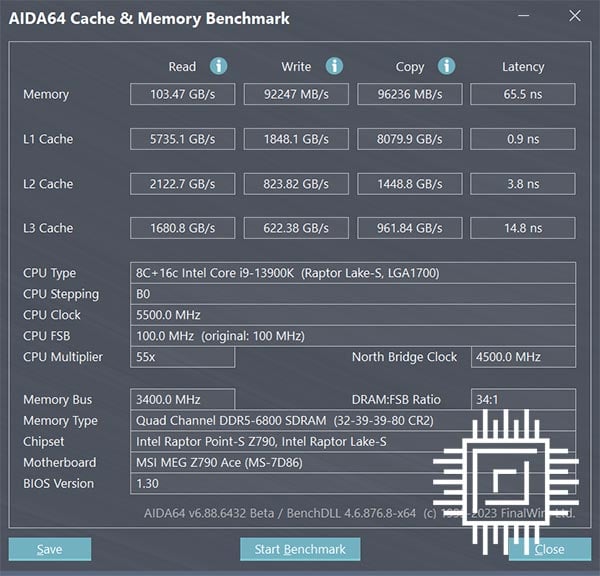Select the Memory Latency value 65.5 ns
Screen dimensions: 600x576
pos(523,94)
